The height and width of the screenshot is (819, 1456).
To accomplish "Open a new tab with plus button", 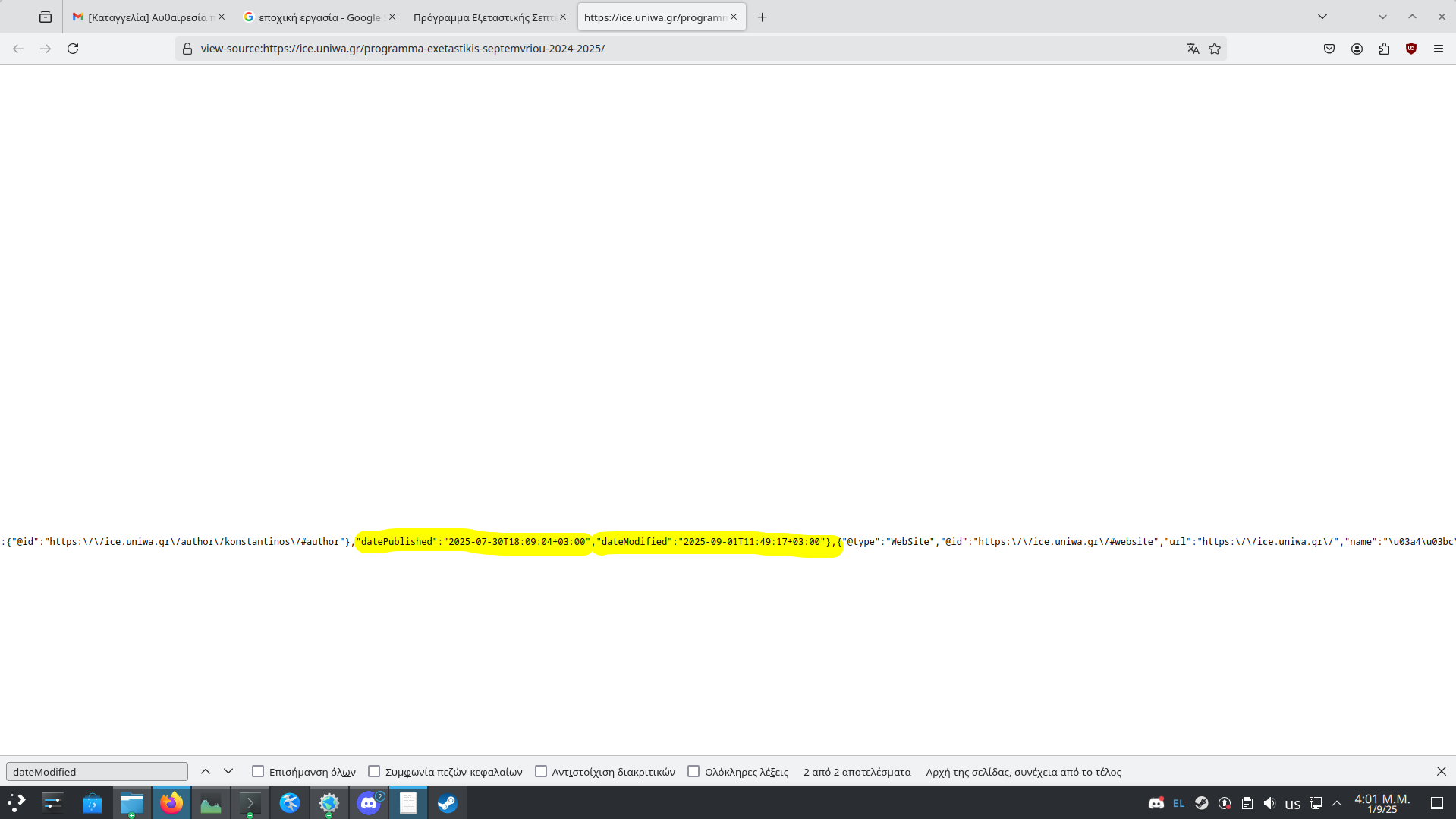I will click(763, 17).
